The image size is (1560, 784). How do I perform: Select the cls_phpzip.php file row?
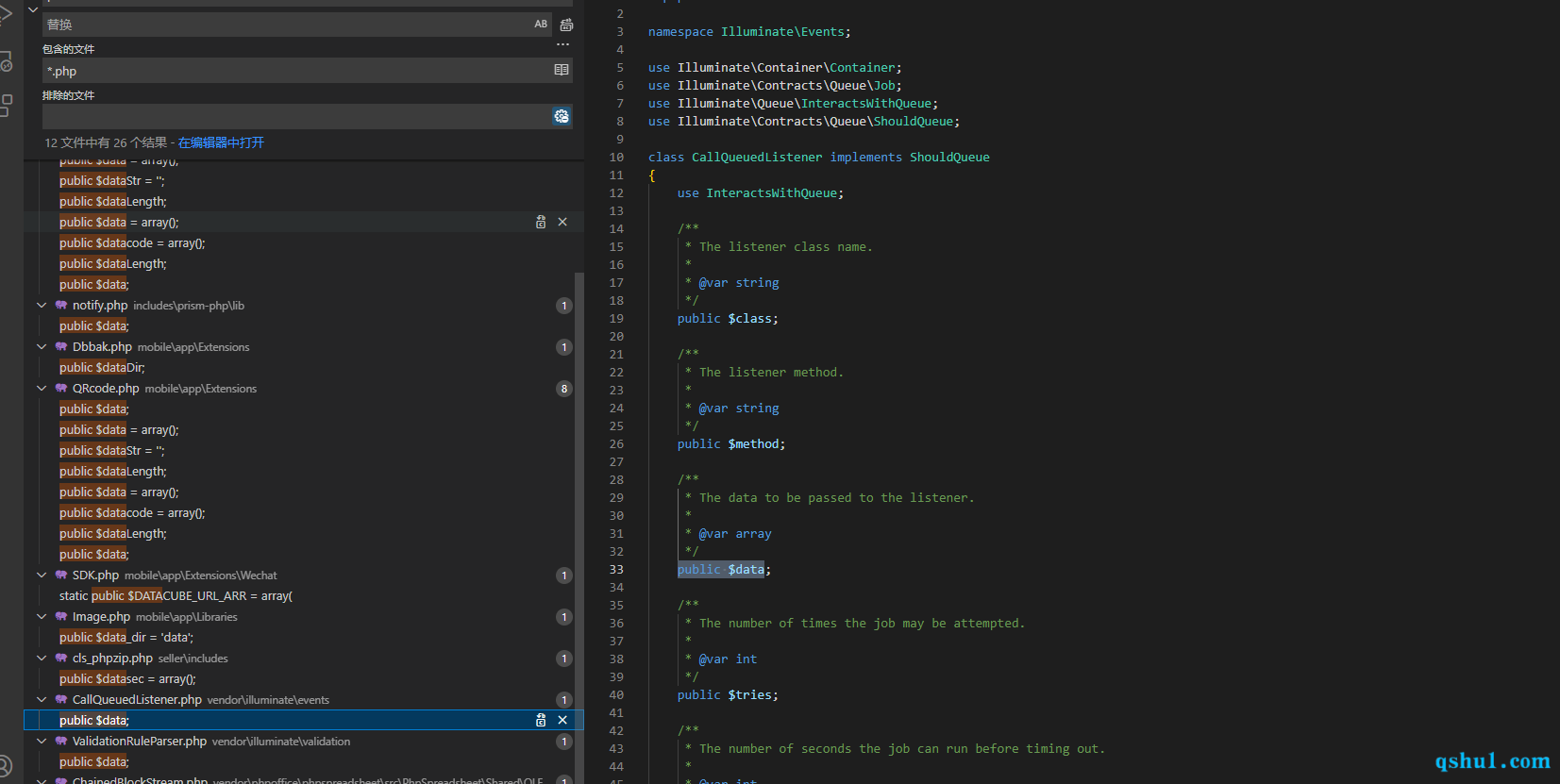[x=304, y=659]
